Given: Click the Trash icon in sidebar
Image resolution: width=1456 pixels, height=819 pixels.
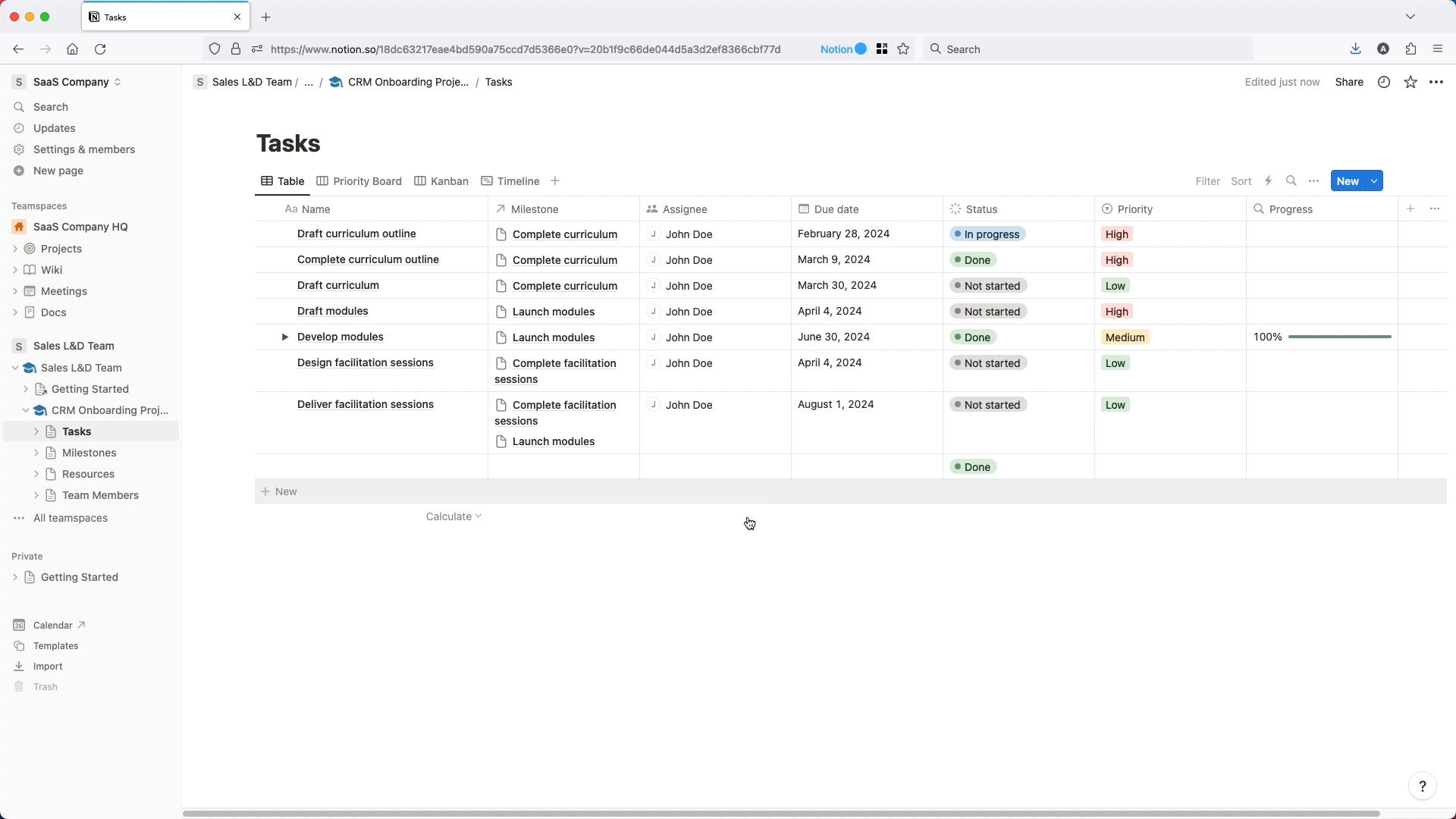Looking at the screenshot, I should (x=19, y=687).
